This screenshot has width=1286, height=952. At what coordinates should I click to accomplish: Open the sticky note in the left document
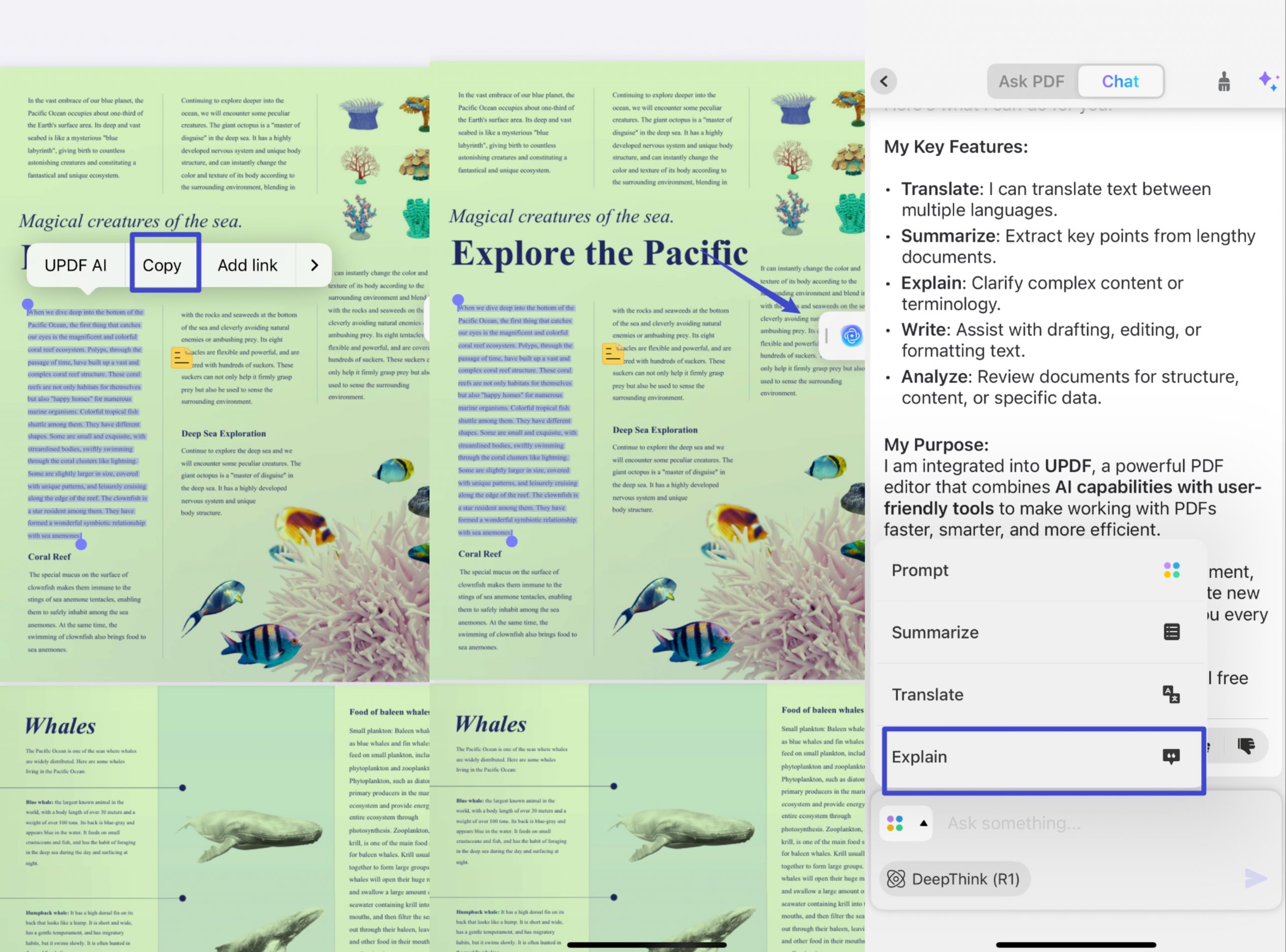pyautogui.click(x=181, y=358)
